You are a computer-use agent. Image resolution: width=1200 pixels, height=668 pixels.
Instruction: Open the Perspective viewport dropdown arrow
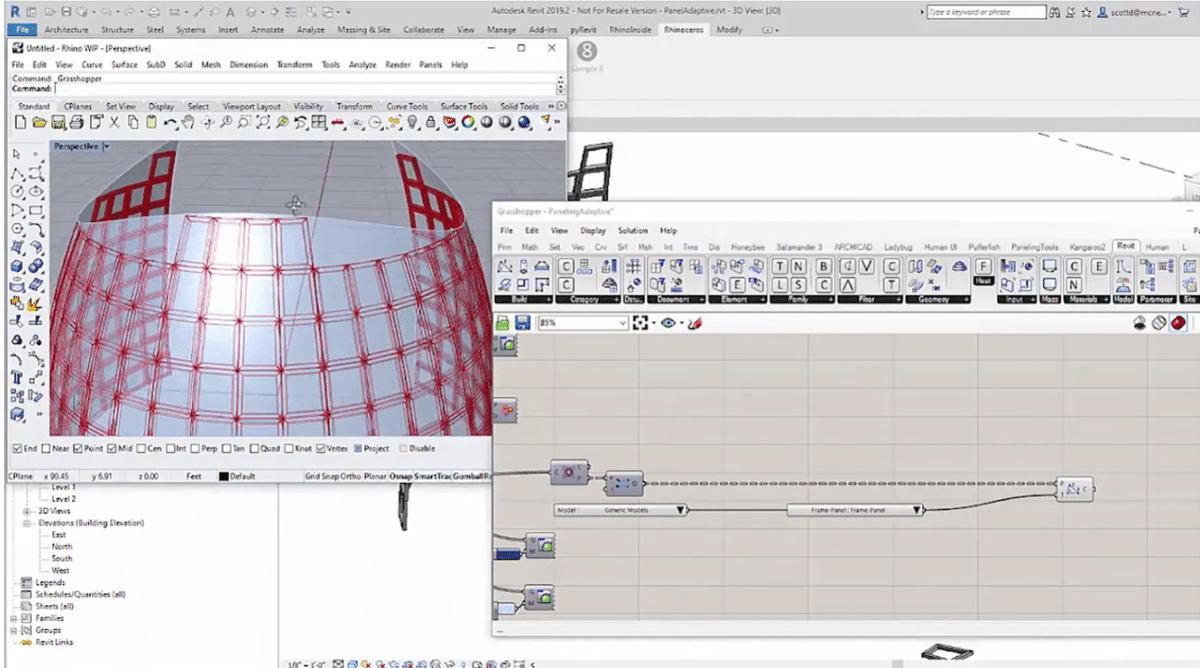point(105,147)
